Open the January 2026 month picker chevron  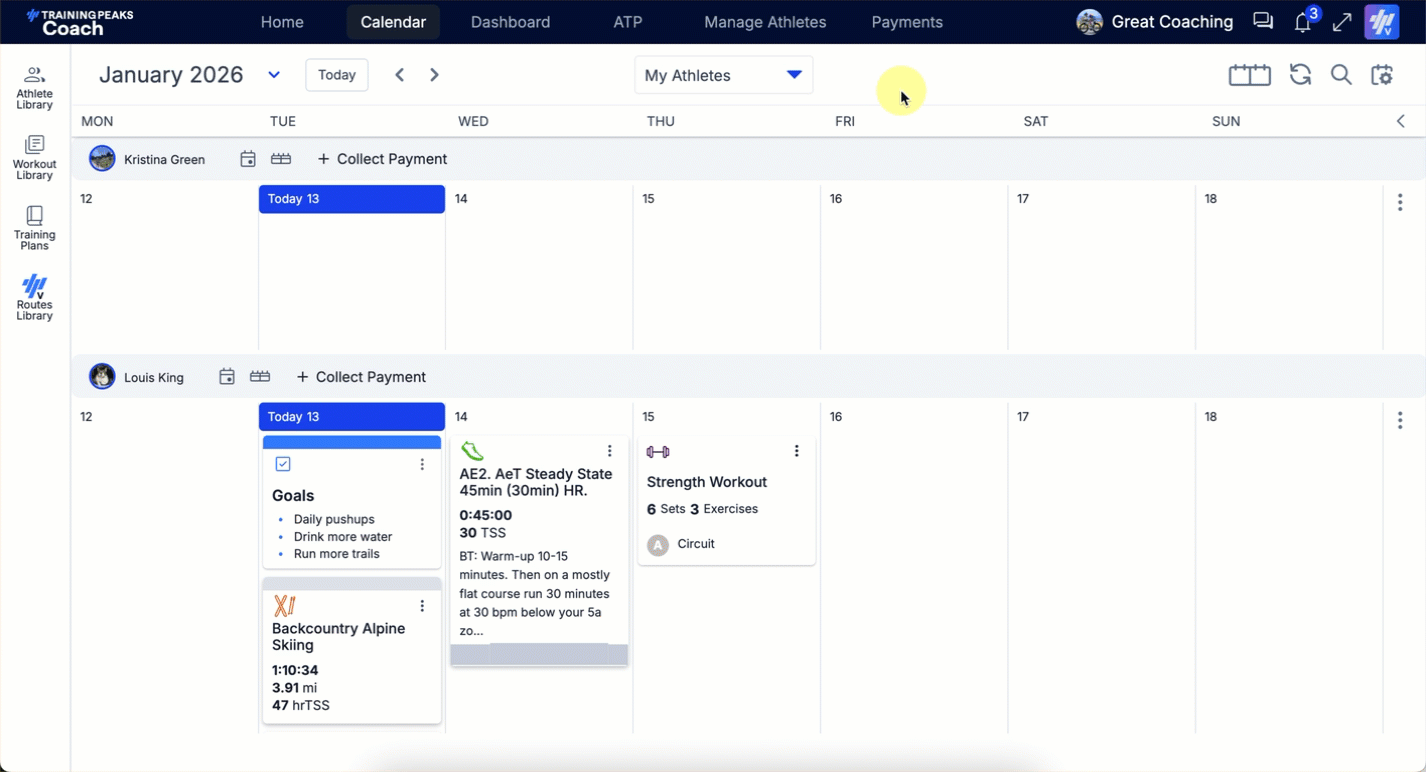274,75
